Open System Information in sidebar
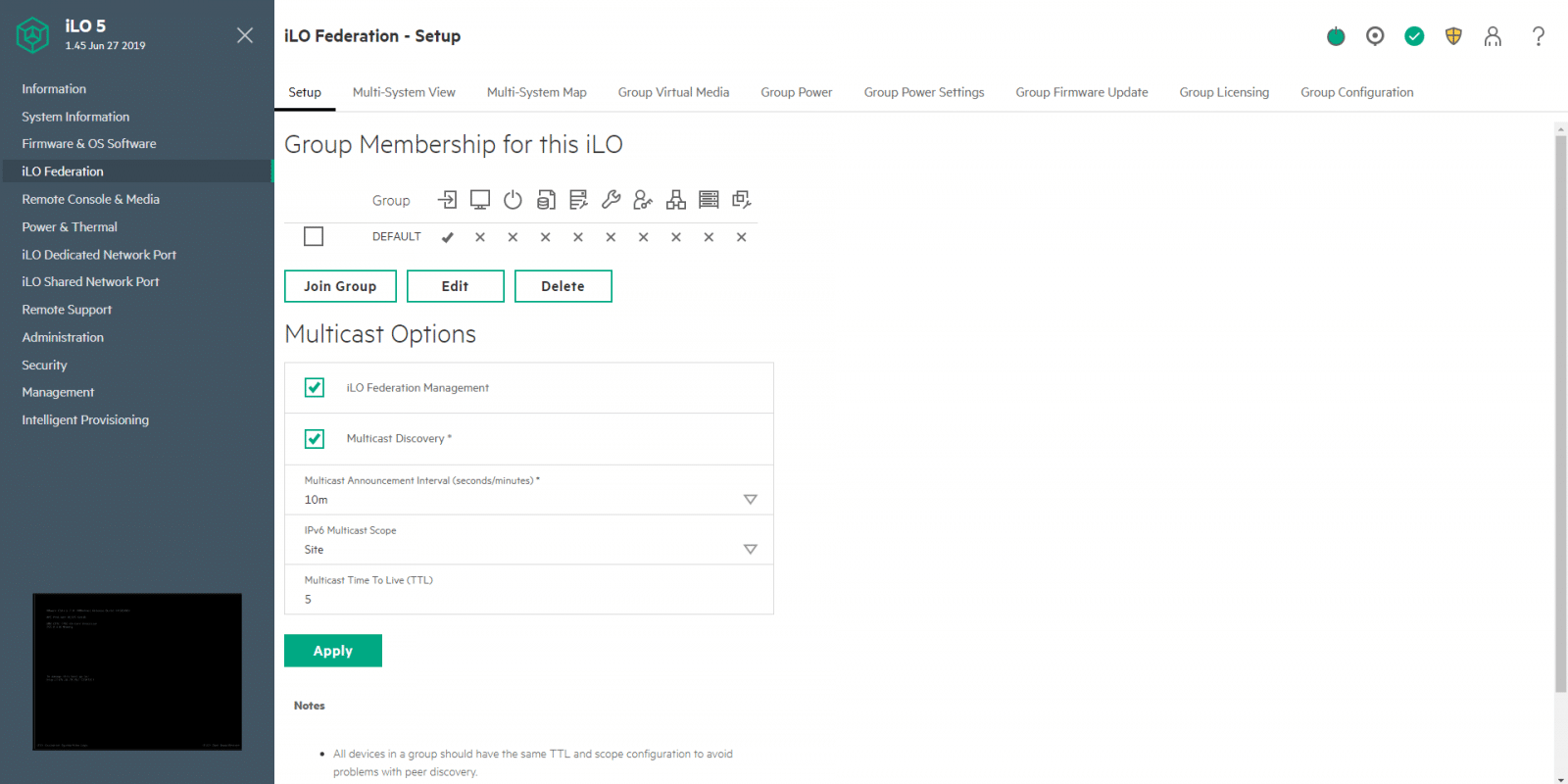The height and width of the screenshot is (784, 1568). [x=75, y=117]
